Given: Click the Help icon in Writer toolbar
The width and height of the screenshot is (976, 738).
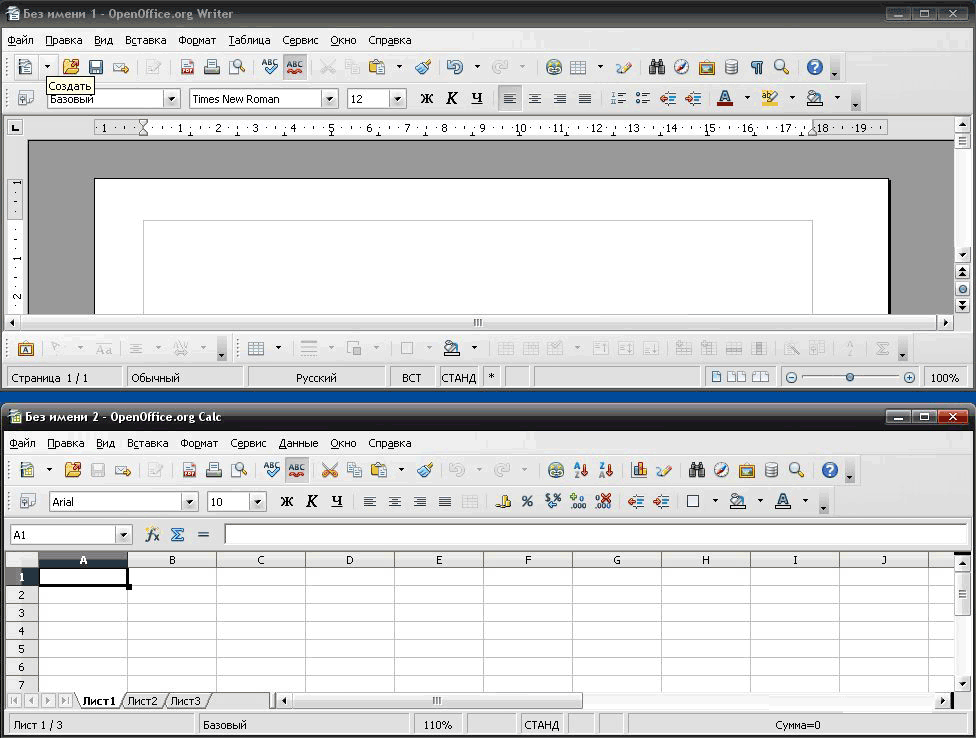Looking at the screenshot, I should [x=815, y=67].
